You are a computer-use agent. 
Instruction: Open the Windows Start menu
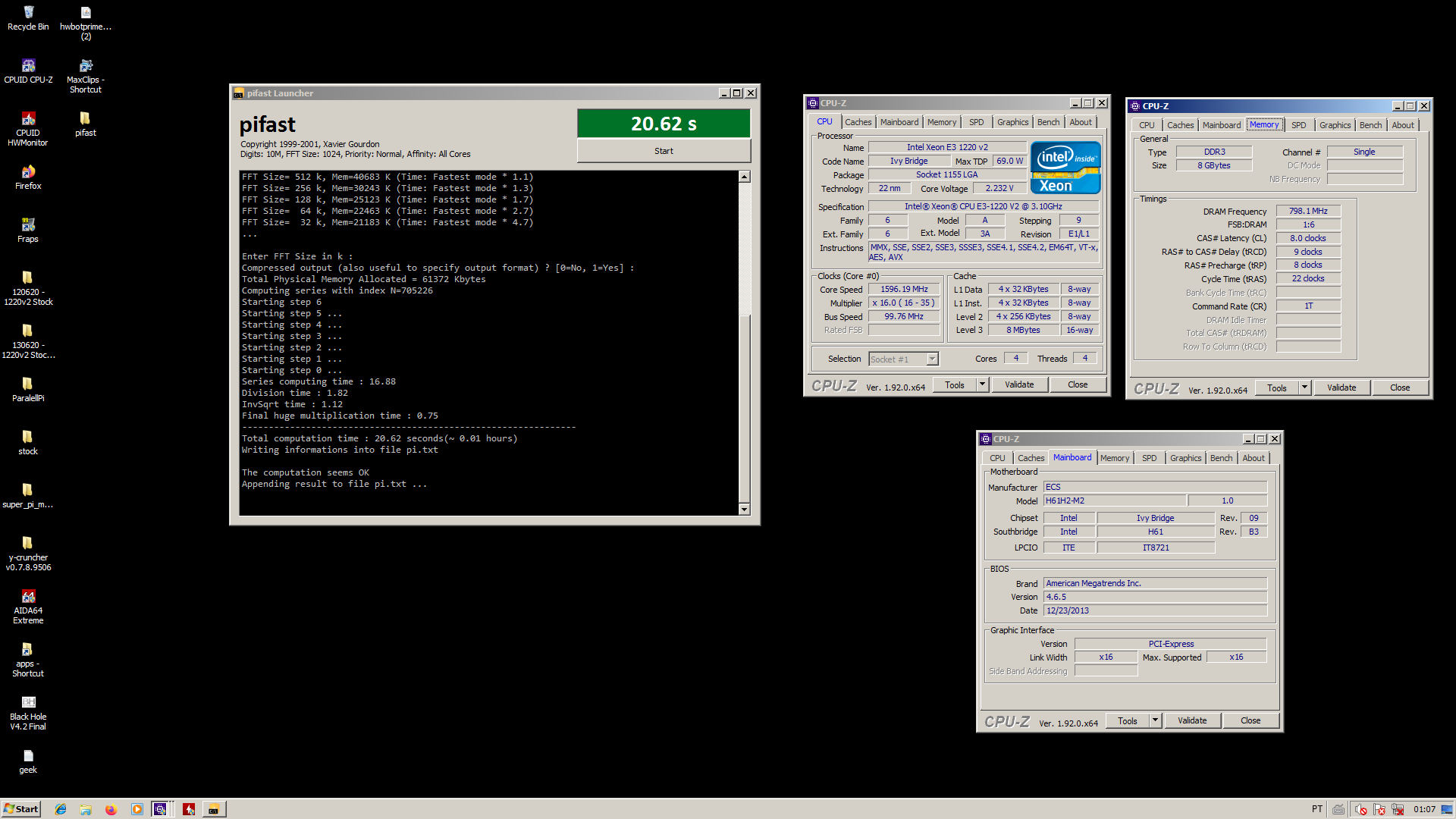pyautogui.click(x=20, y=809)
